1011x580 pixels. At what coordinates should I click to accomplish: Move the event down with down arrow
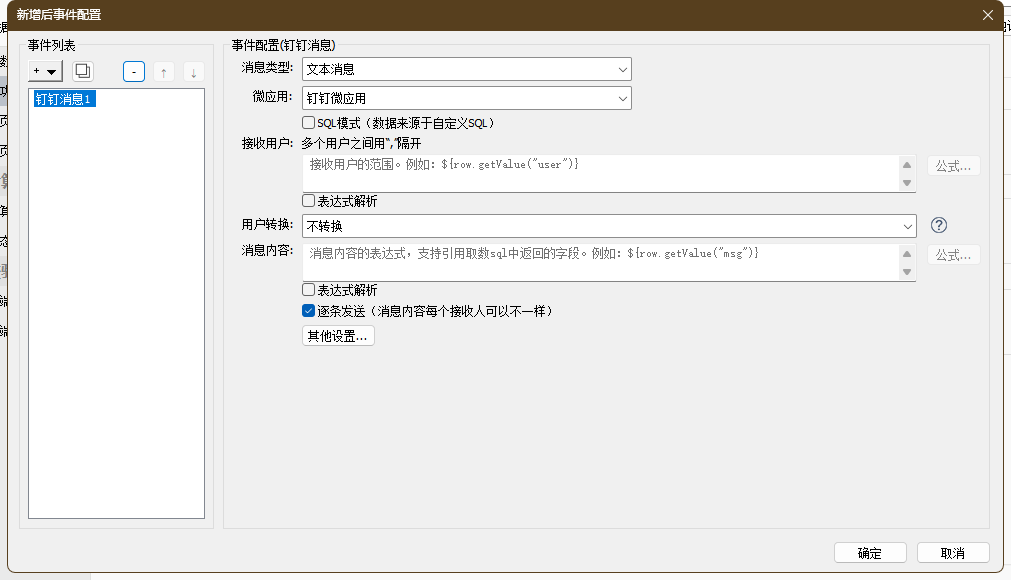tap(193, 72)
